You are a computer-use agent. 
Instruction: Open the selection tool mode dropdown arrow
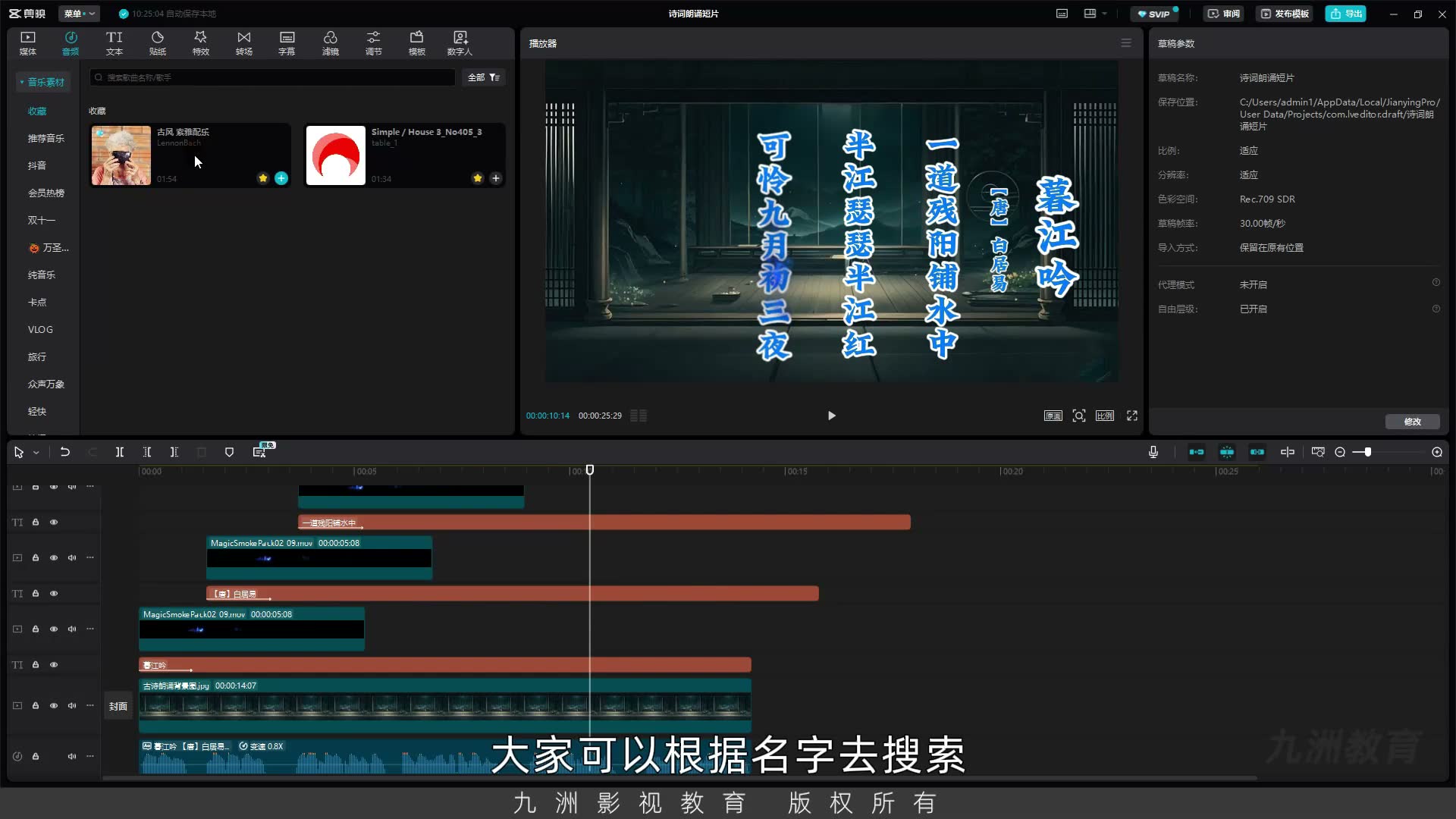tap(36, 453)
